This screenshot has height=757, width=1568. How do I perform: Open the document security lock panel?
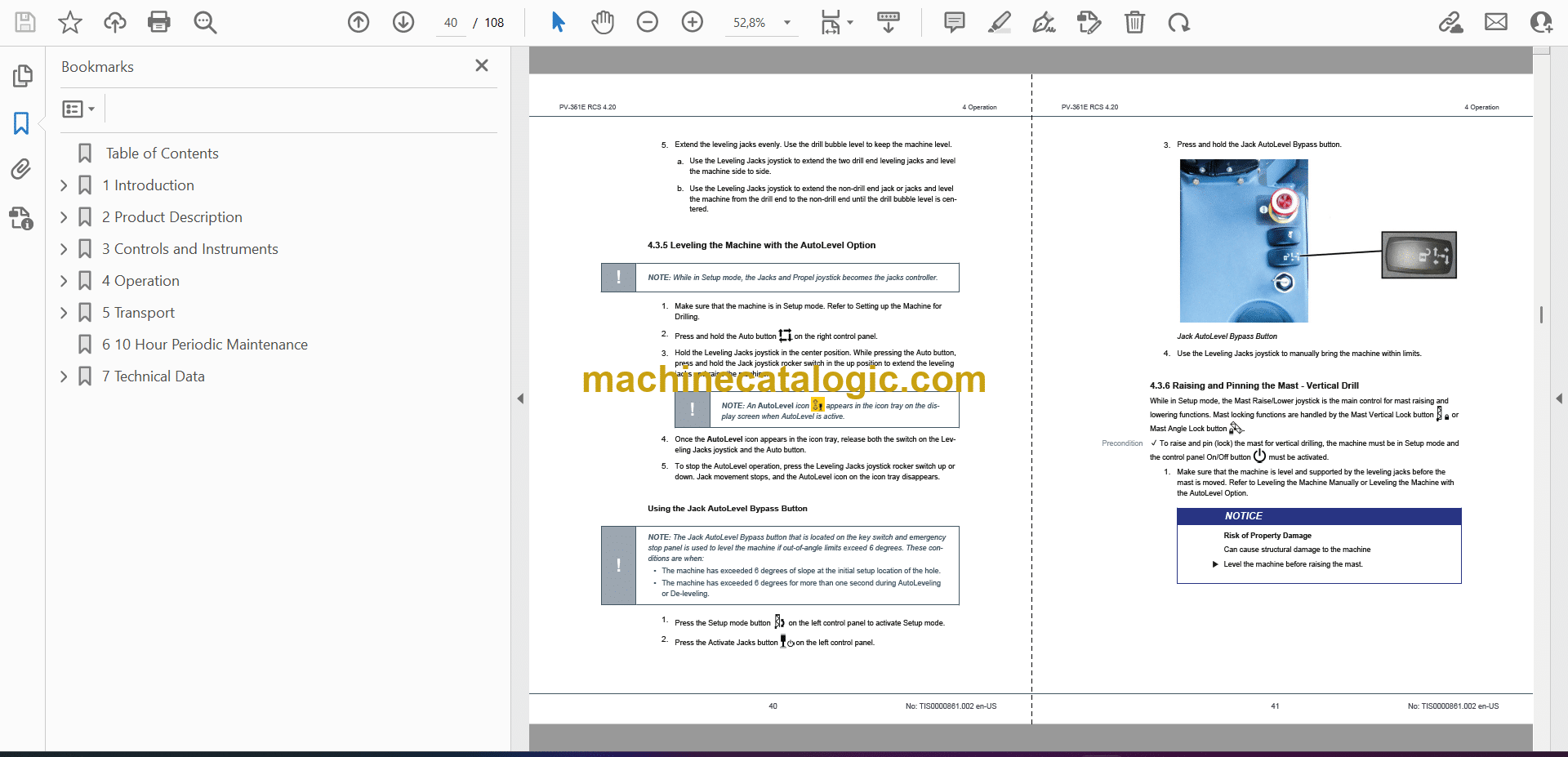coord(21,218)
